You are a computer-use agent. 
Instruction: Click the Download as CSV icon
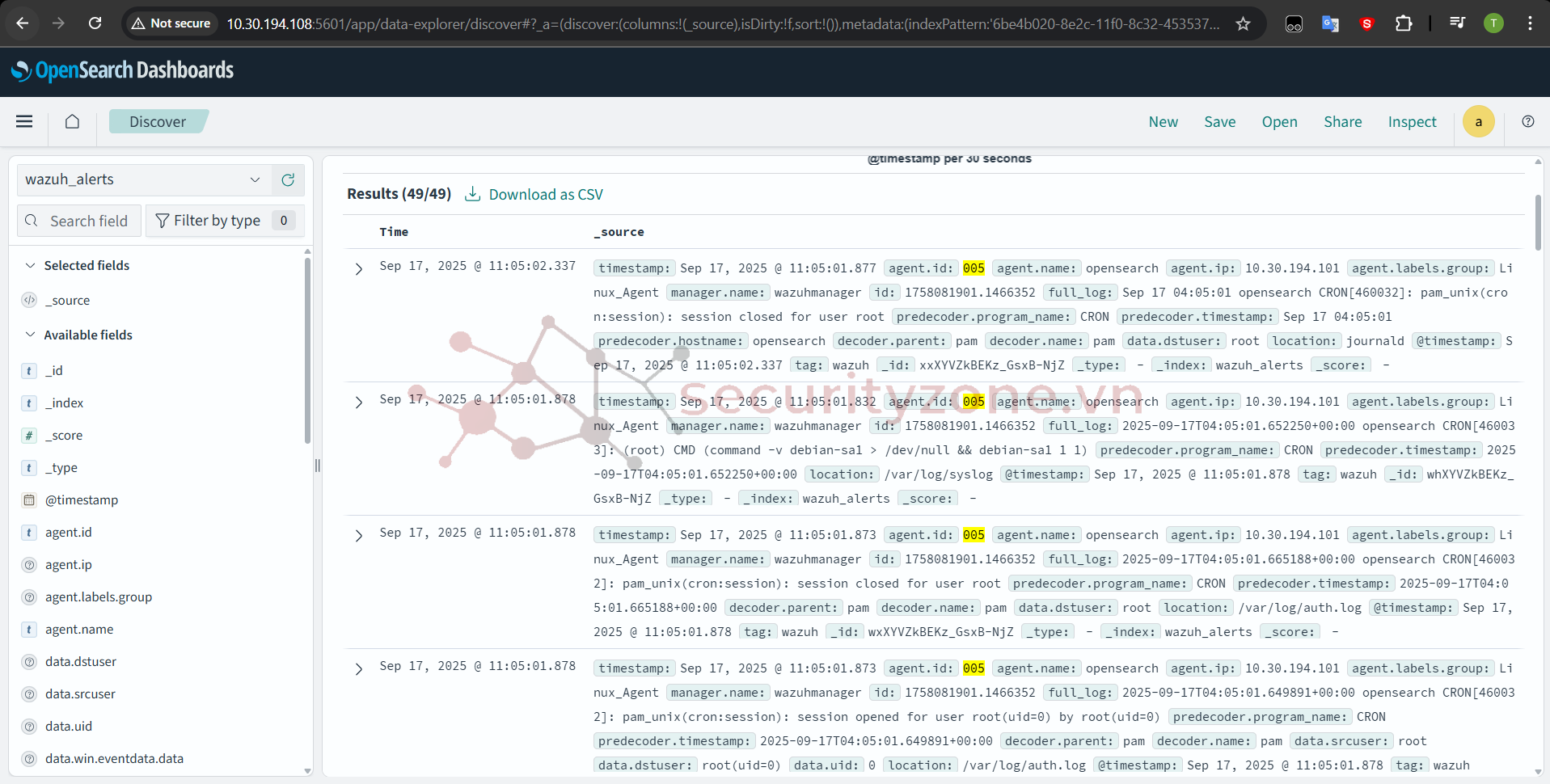tap(473, 194)
